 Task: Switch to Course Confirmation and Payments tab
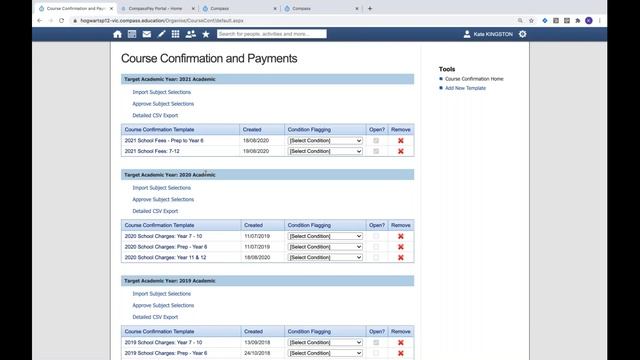(76, 8)
